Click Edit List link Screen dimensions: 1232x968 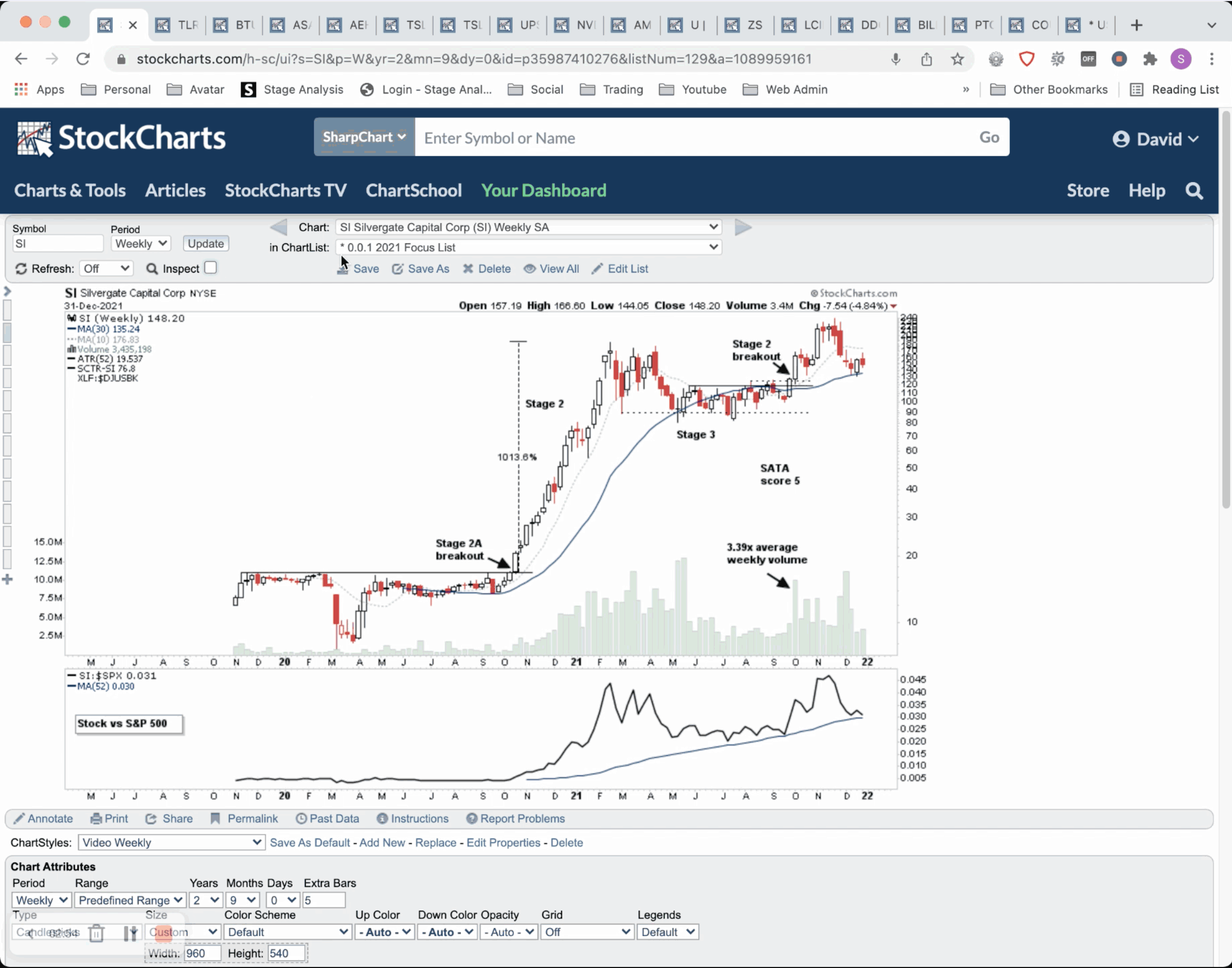(x=620, y=269)
